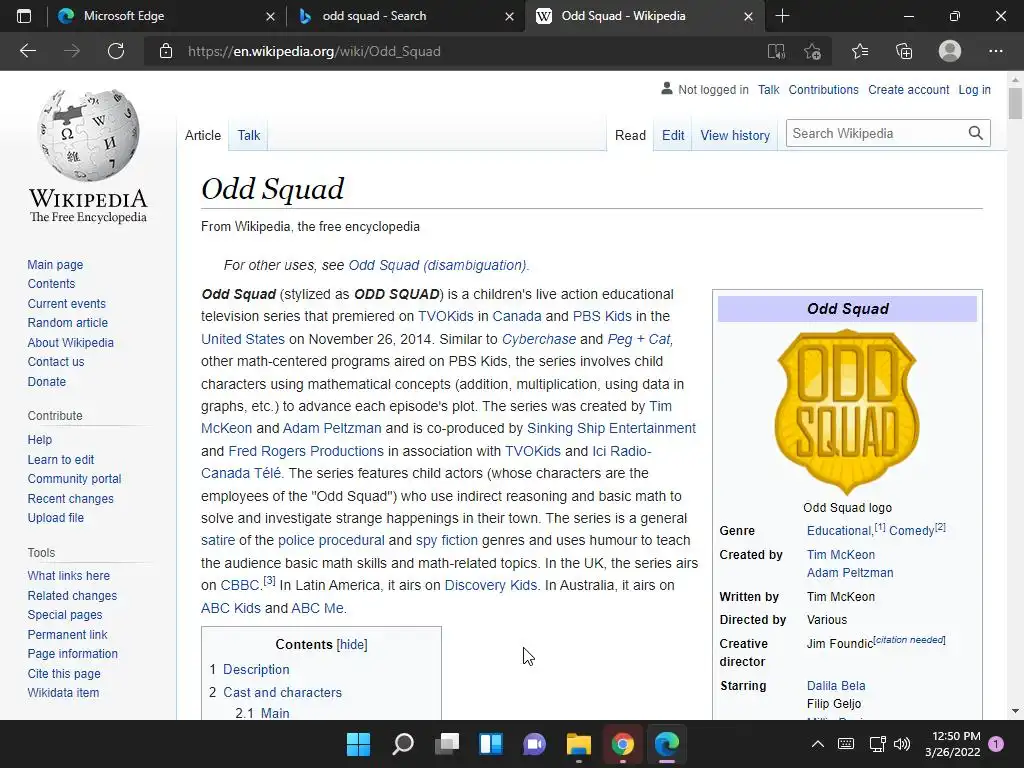Open Sinking Ship Entertainment link
Viewport: 1024px width, 768px height.
611,428
